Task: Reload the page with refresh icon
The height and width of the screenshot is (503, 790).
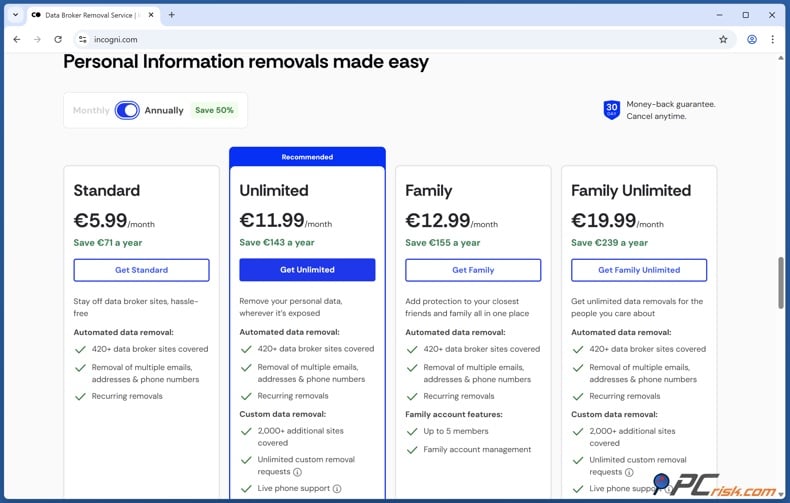Action: click(x=58, y=39)
